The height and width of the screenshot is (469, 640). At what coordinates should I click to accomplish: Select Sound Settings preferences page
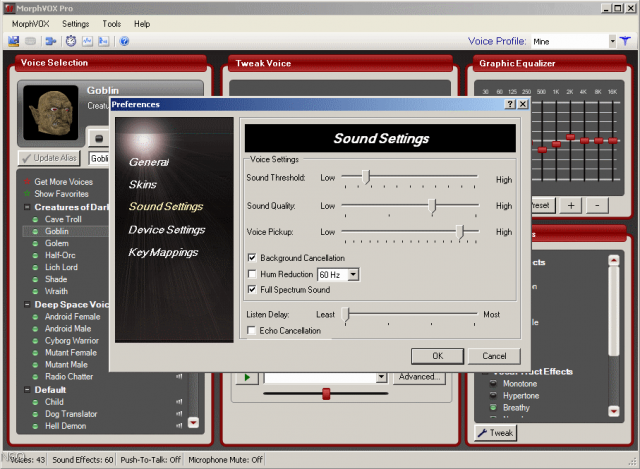click(x=166, y=207)
